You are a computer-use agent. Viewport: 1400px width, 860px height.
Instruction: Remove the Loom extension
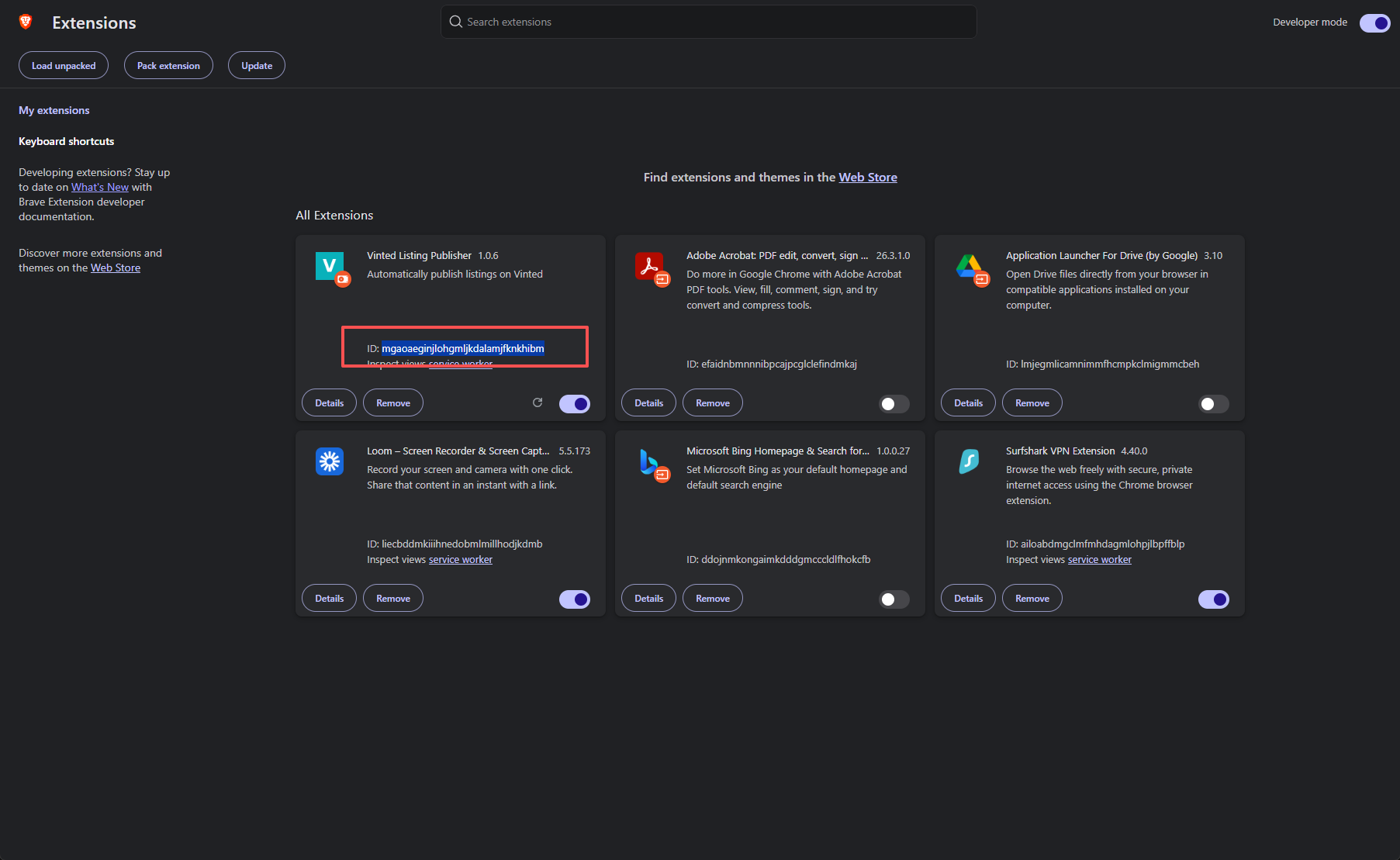coord(393,598)
